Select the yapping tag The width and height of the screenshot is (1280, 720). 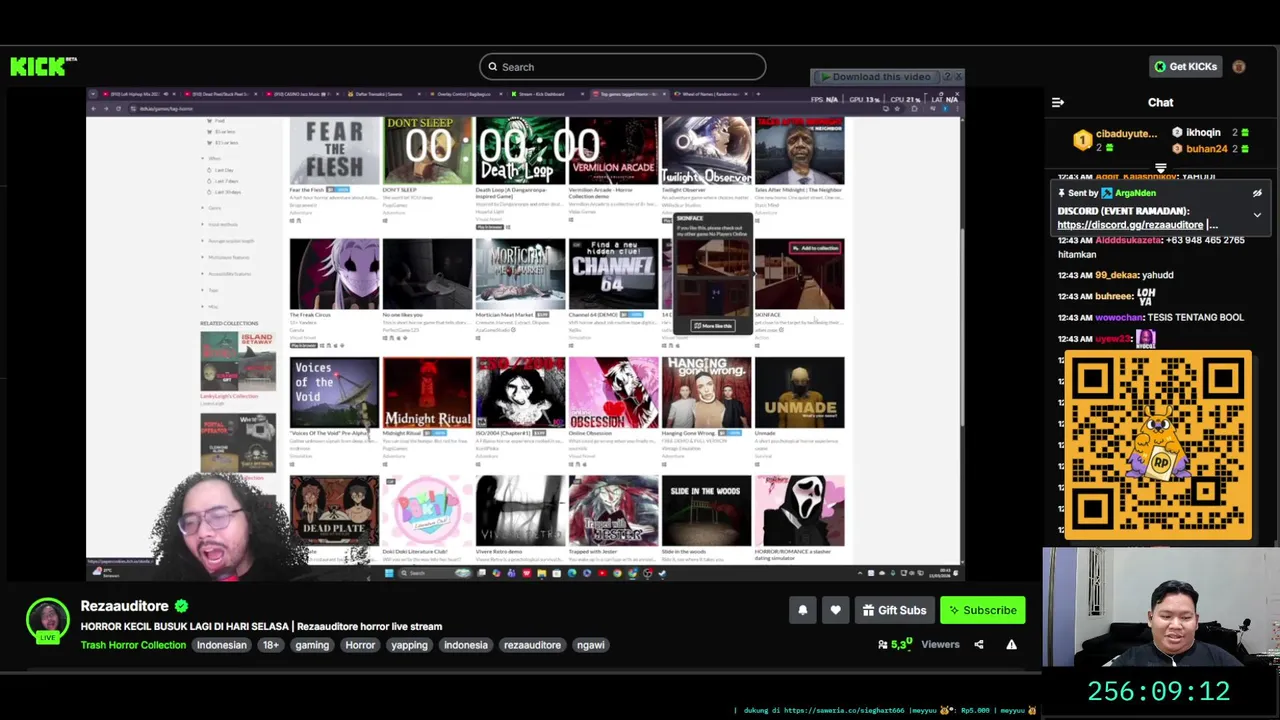coord(409,645)
